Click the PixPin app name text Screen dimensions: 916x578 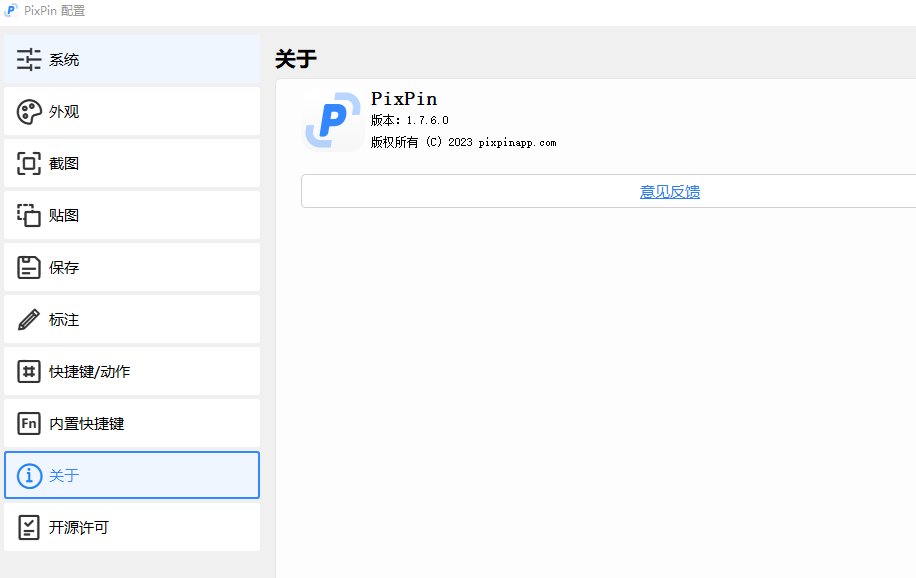tap(404, 99)
